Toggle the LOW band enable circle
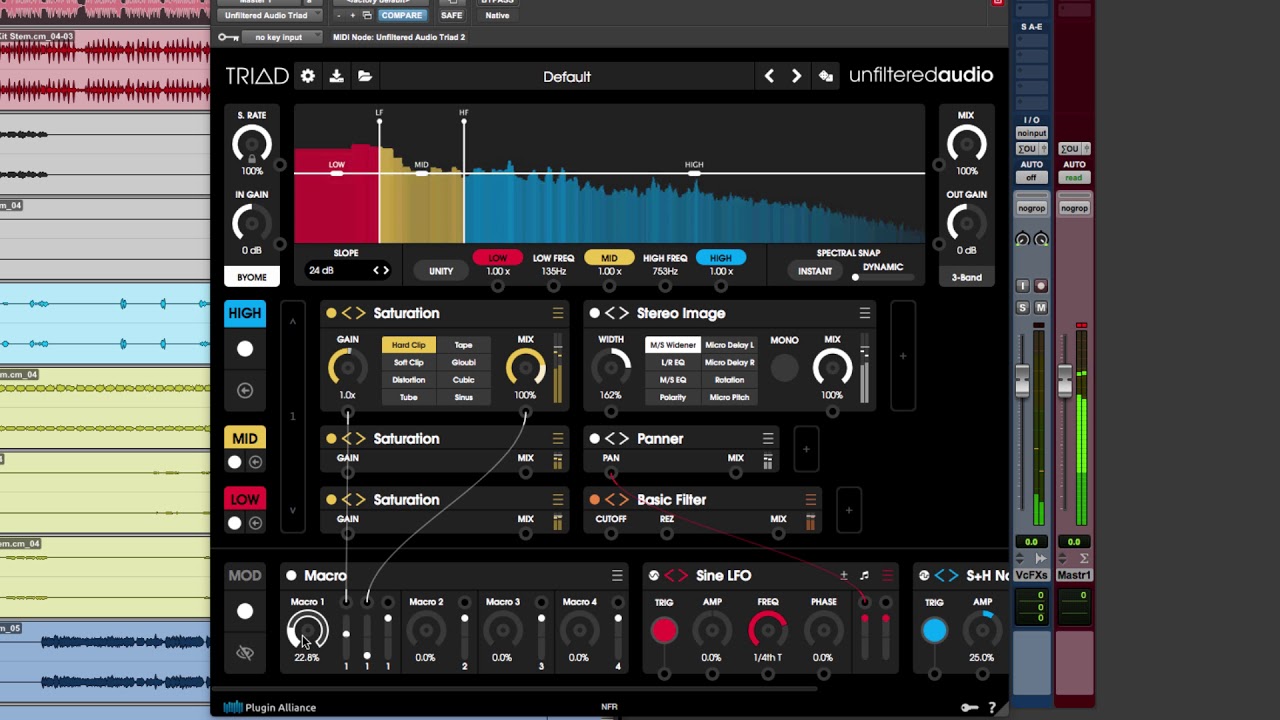The image size is (1280, 720). pos(235,523)
